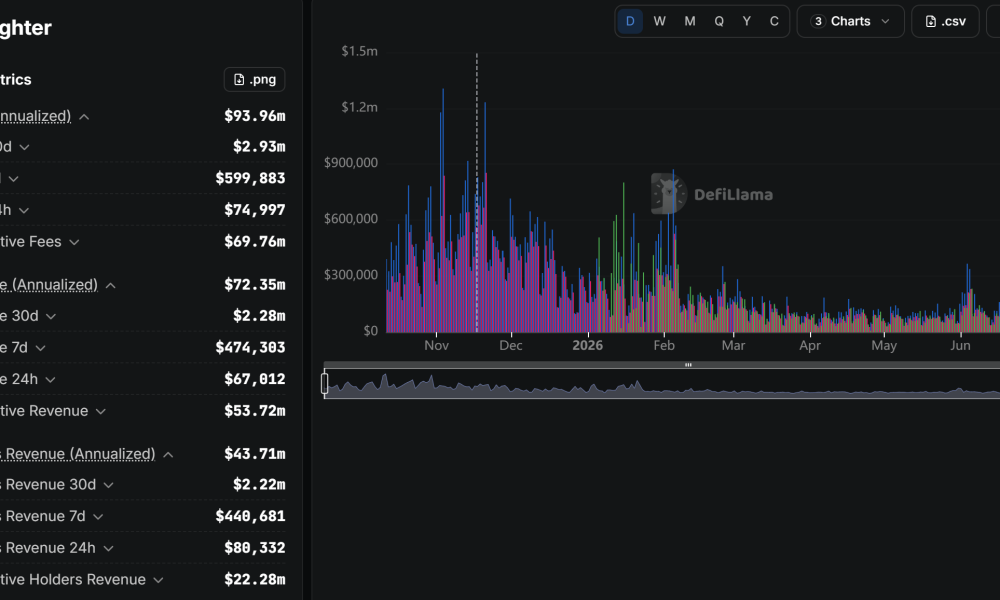Select the daily D interval
Viewport: 1000px width, 600px height.
[630, 21]
